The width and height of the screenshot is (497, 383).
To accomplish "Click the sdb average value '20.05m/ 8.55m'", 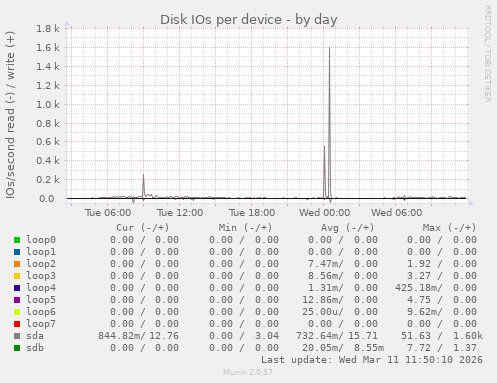I will (343, 348).
